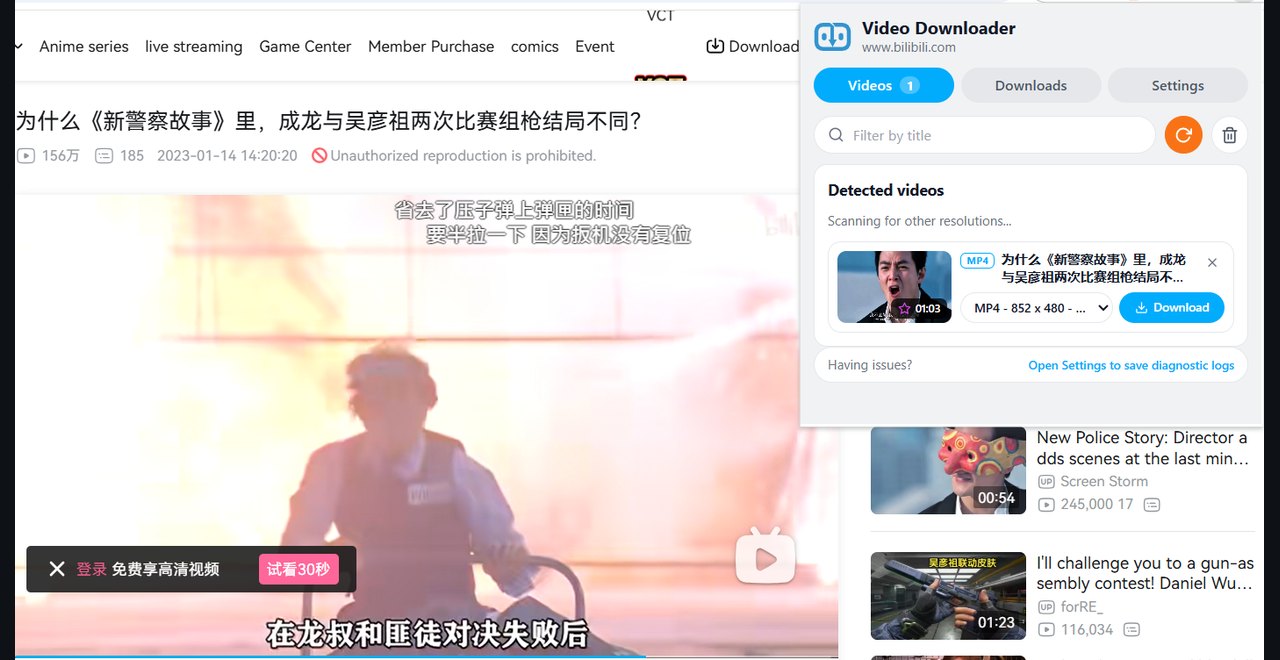Click the 试看30秒 trial button

coord(298,569)
